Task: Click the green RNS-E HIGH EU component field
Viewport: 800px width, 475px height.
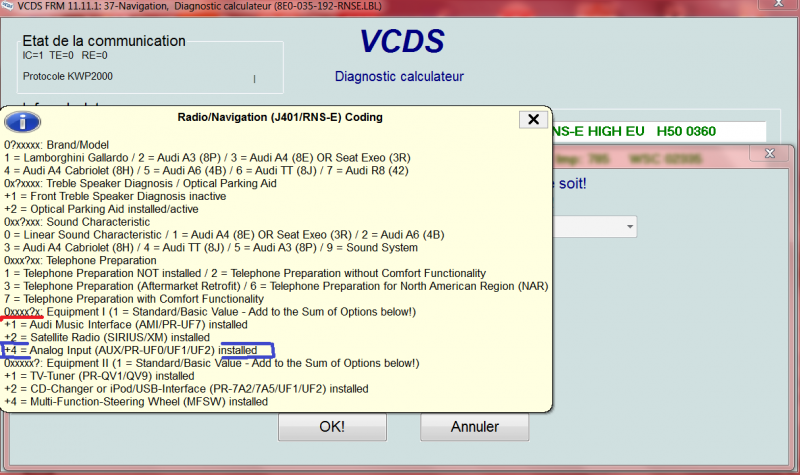Action: pyautogui.click(x=657, y=131)
